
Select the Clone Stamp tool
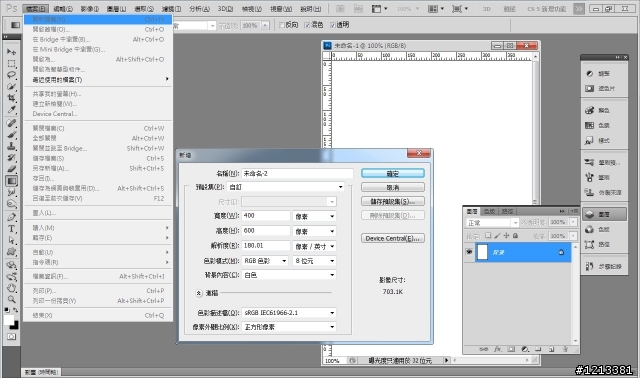tap(11, 146)
